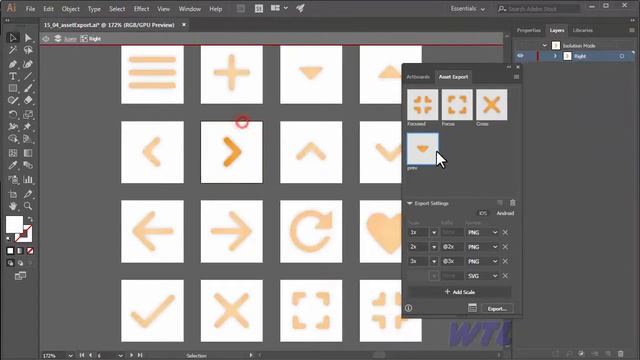
Task: Enable the iOS export preset
Action: click(483, 213)
